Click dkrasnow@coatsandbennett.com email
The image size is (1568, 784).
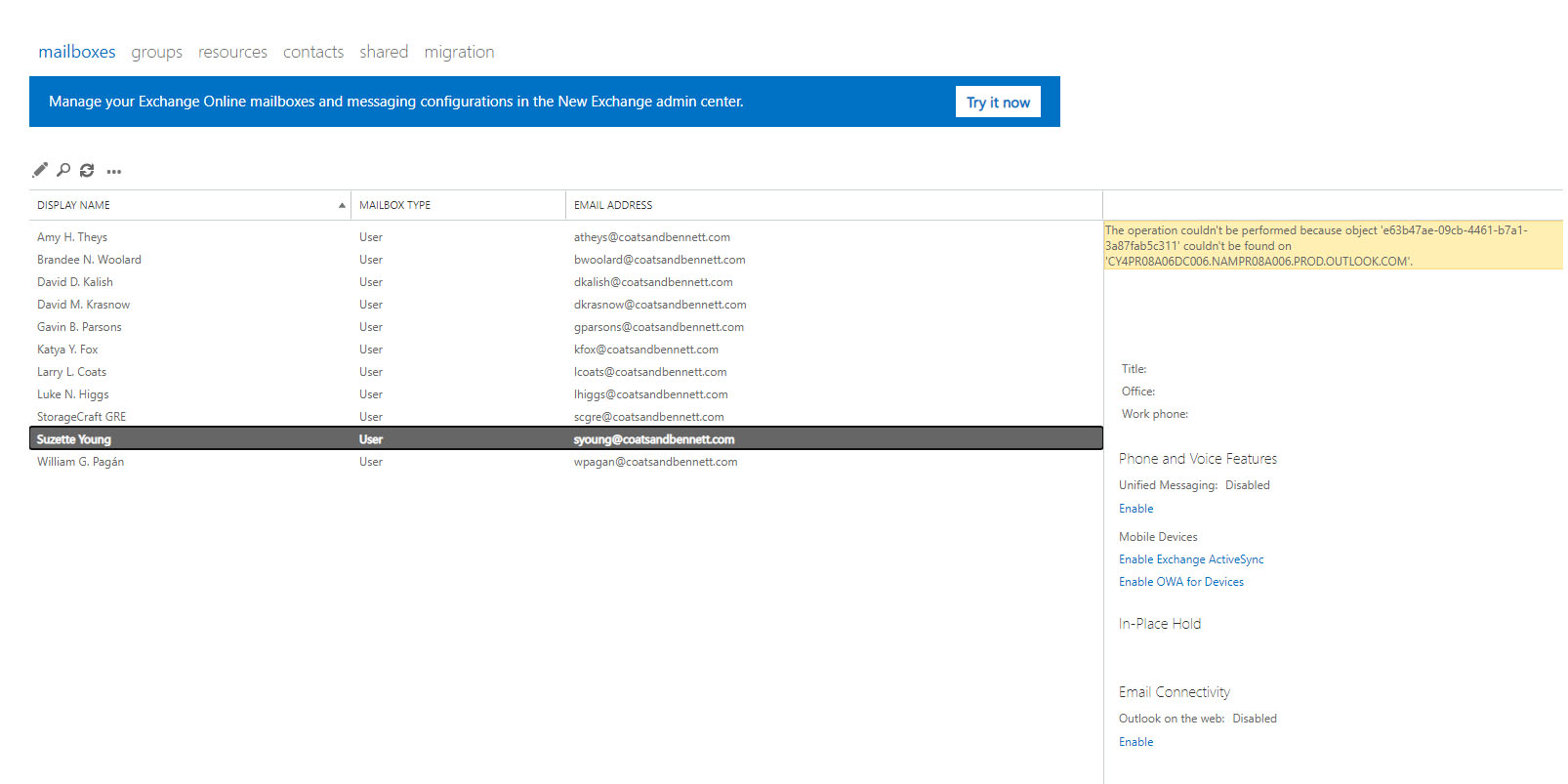[660, 305]
